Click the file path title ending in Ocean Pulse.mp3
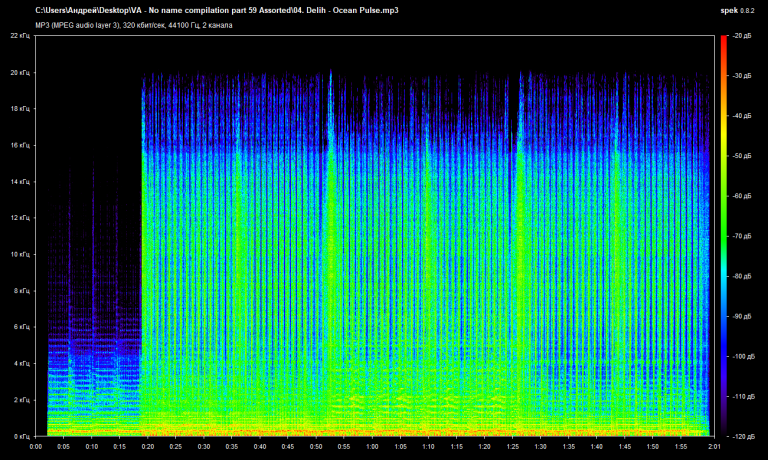Screen dimensions: 768x460 [x=216, y=10]
